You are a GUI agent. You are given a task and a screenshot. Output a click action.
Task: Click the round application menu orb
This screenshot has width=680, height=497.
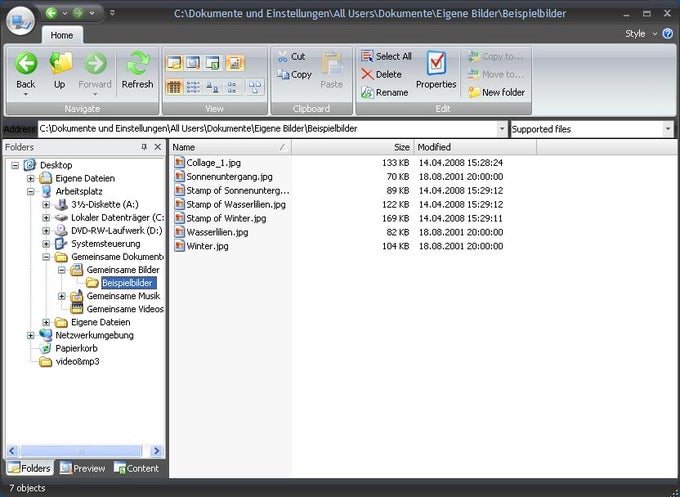click(21, 20)
